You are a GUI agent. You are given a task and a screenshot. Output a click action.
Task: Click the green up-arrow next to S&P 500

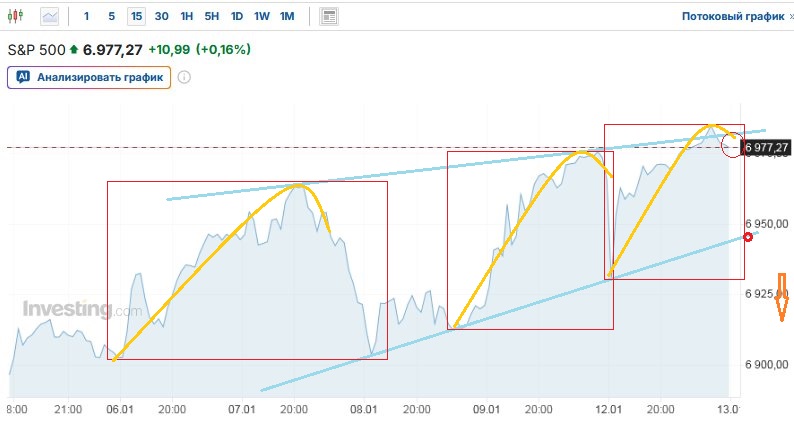tap(73, 49)
